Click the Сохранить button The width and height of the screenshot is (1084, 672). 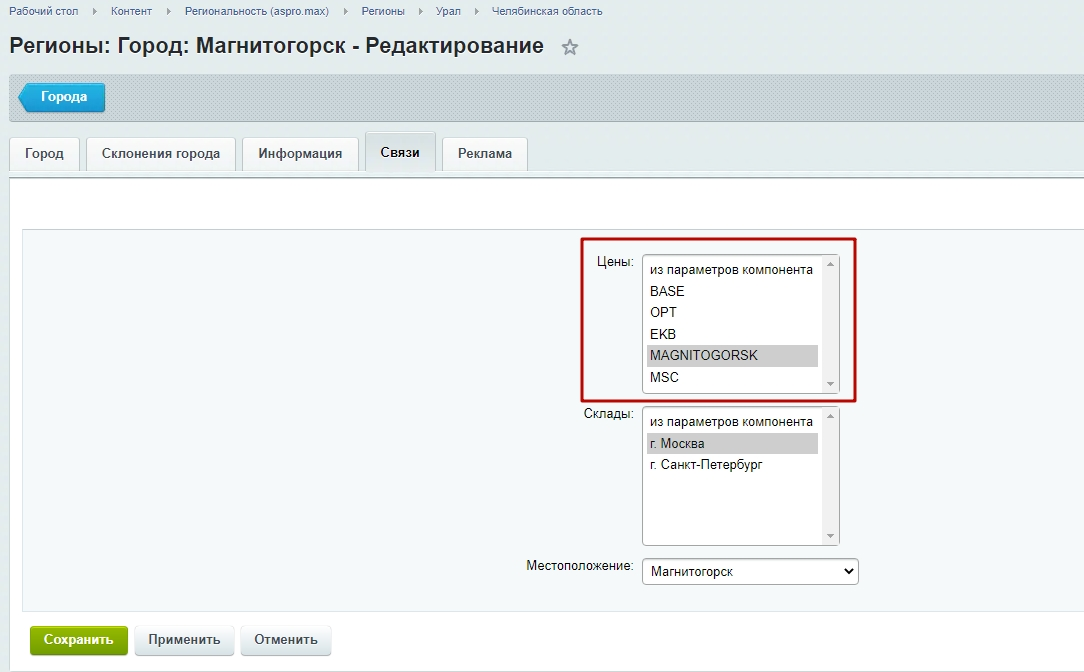pos(79,640)
